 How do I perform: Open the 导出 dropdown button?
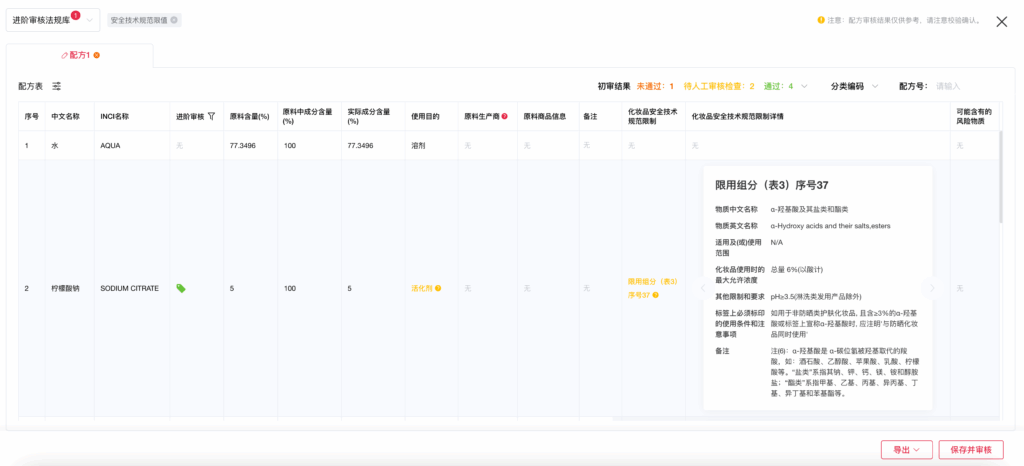point(906,450)
